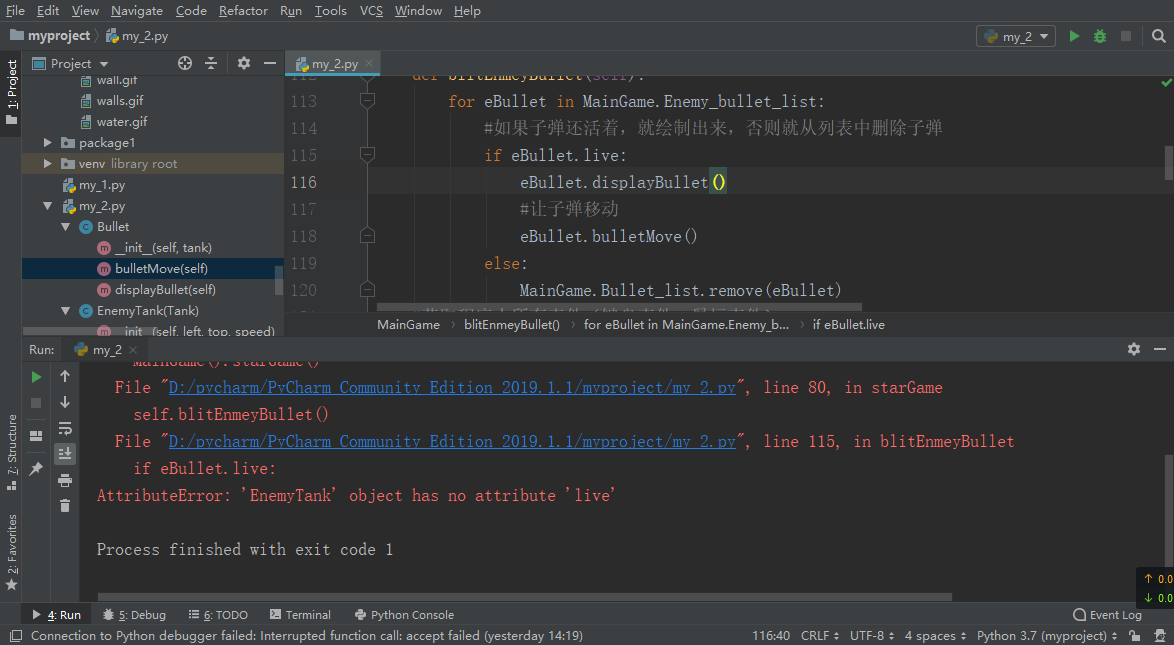The width and height of the screenshot is (1174, 645).
Task: Click inspection green checkmark in editor
Action: [x=1166, y=82]
